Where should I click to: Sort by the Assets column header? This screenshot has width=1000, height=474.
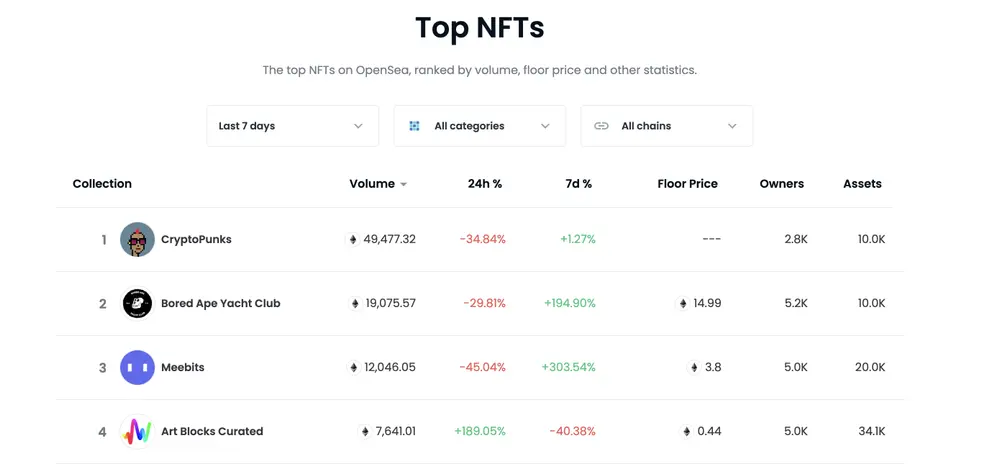point(862,184)
